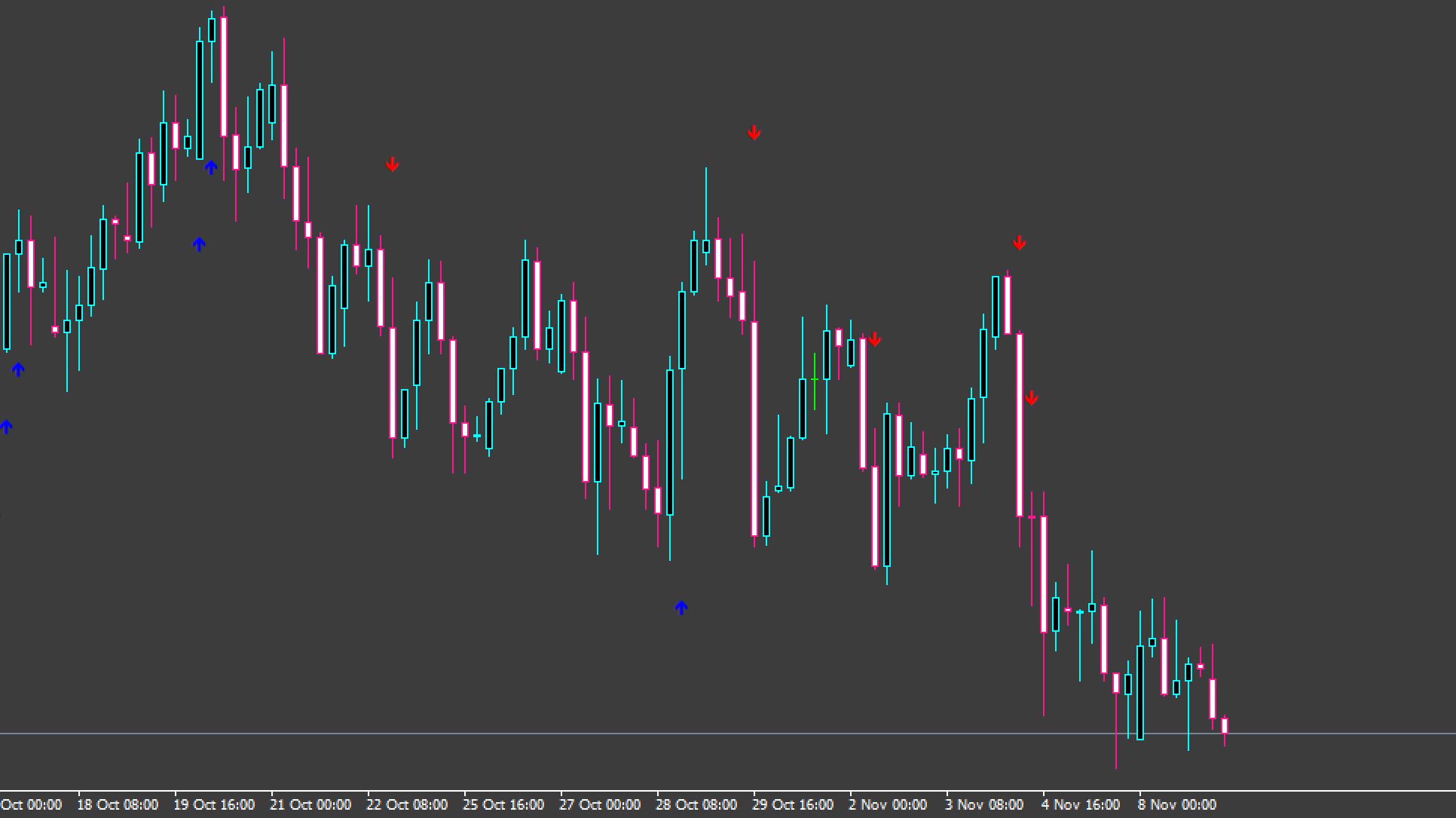Select the '2 Nov 00:00' time label
The image size is (1456, 818).
(888, 804)
